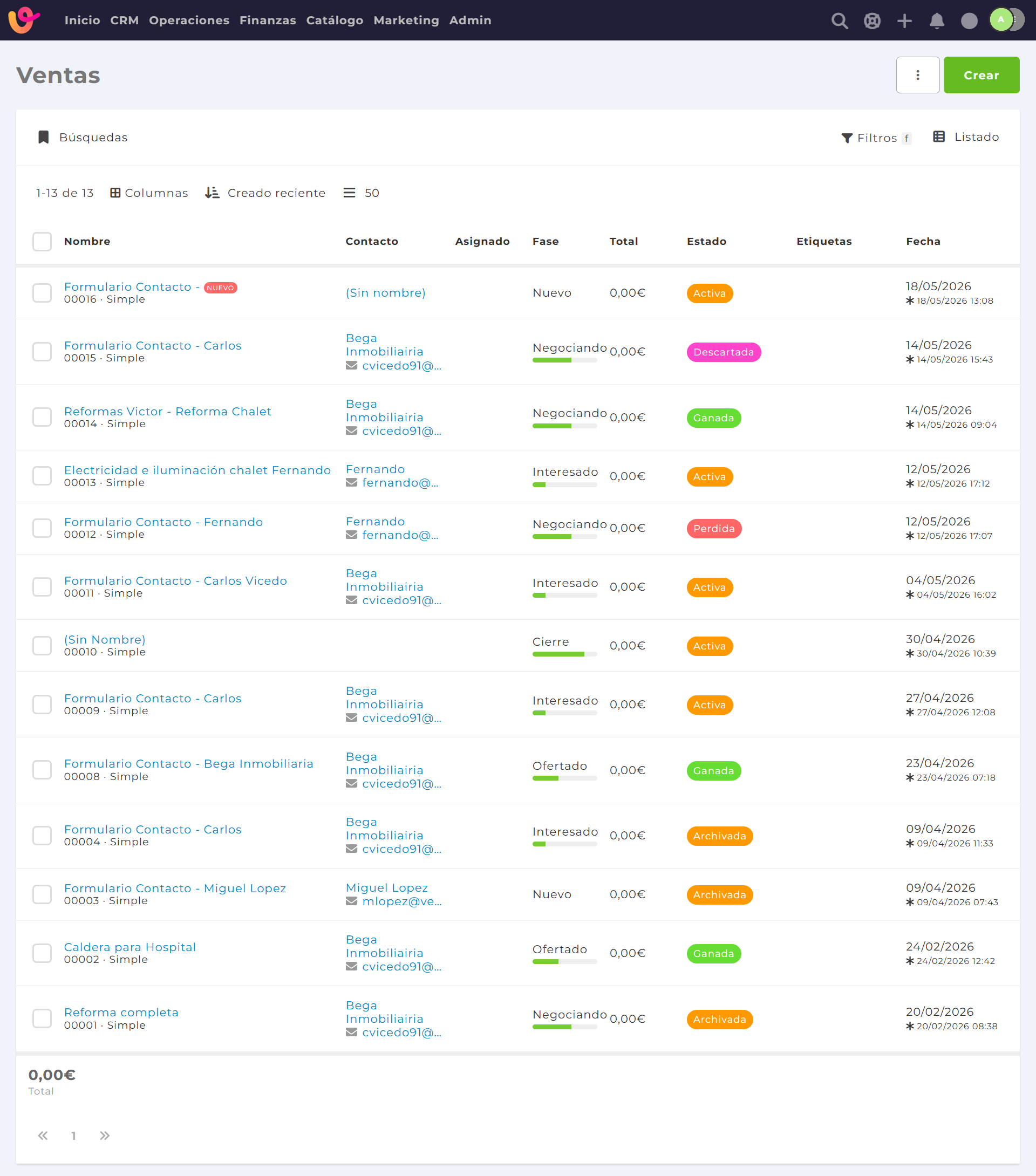The image size is (1036, 1176).
Task: Open Electricidad e iluminación chalet Fernando
Action: 197,470
